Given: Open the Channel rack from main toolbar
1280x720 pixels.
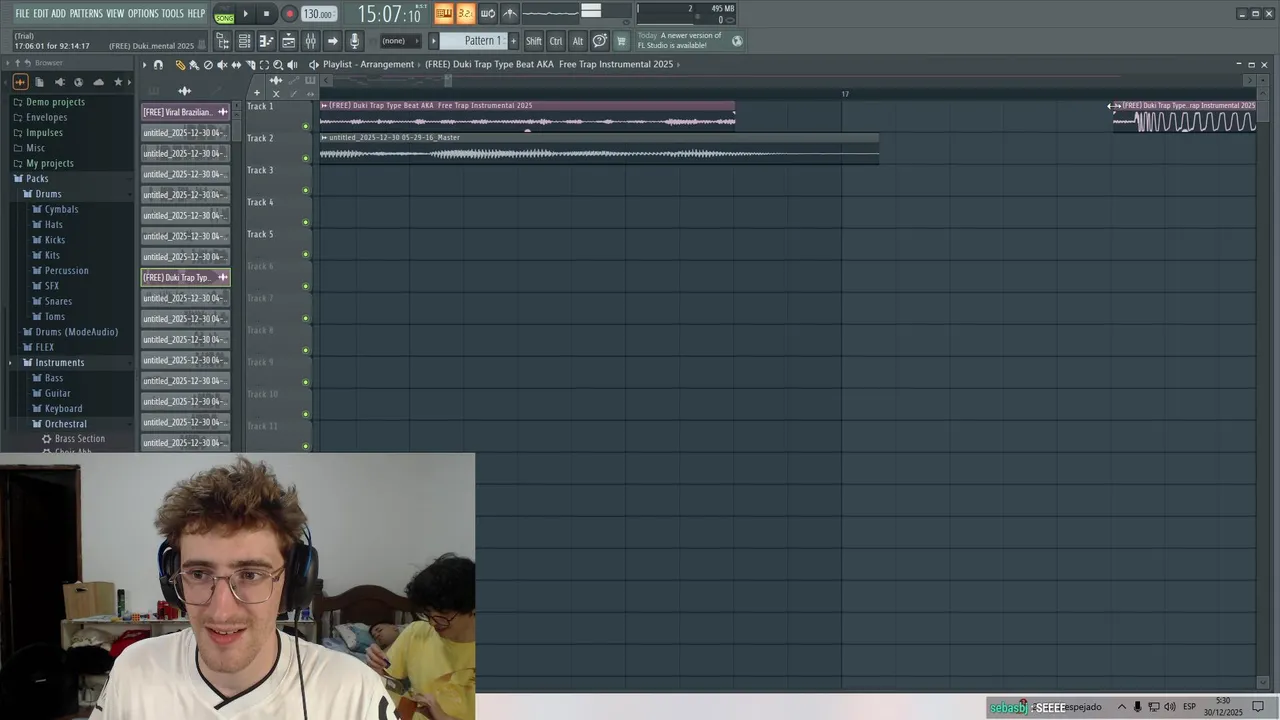Looking at the screenshot, I should pyautogui.click(x=244, y=41).
